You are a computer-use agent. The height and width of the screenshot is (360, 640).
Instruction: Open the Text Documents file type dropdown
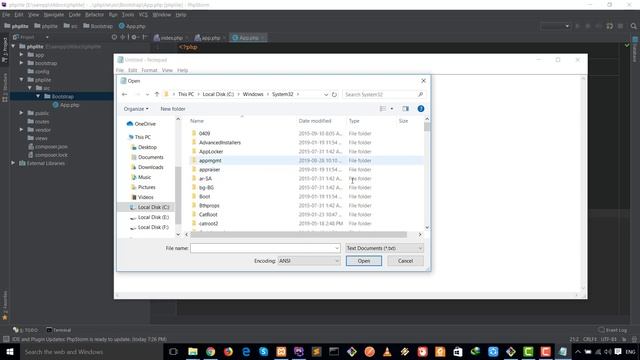pos(384,248)
